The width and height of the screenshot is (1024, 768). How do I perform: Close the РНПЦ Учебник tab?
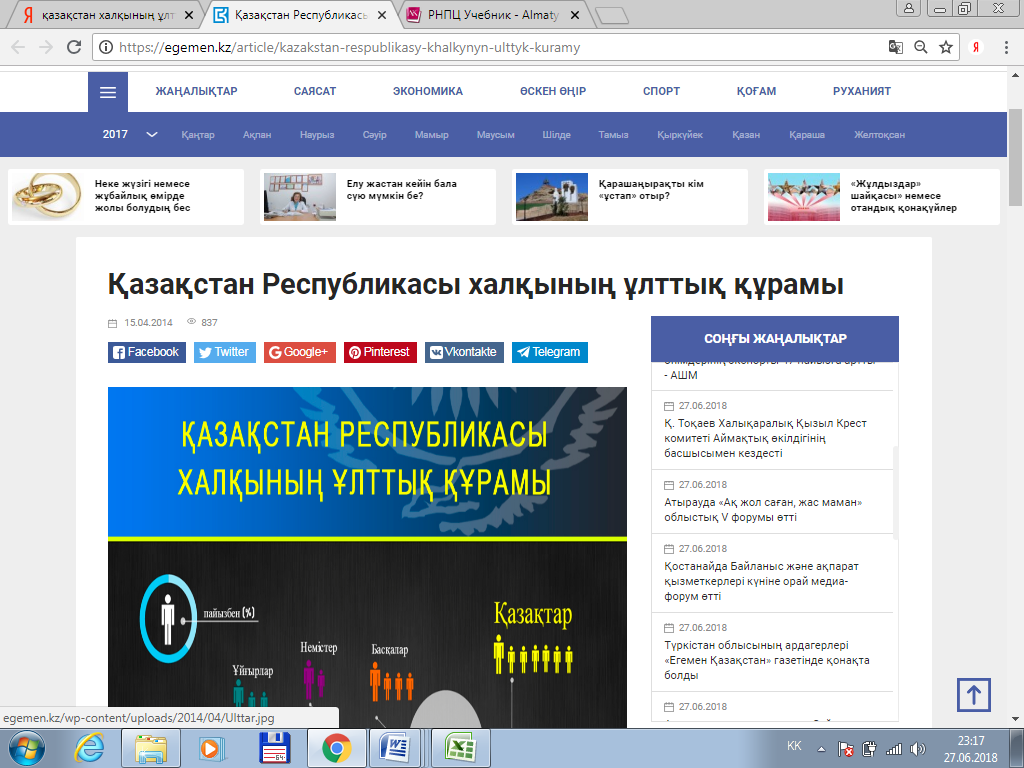(x=575, y=15)
